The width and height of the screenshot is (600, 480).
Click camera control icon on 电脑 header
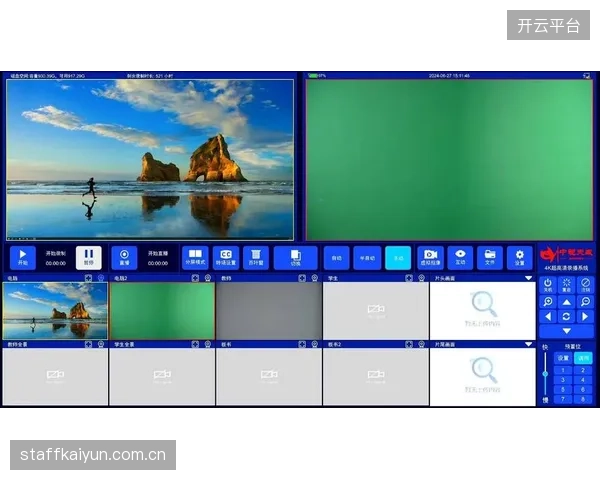(101, 278)
